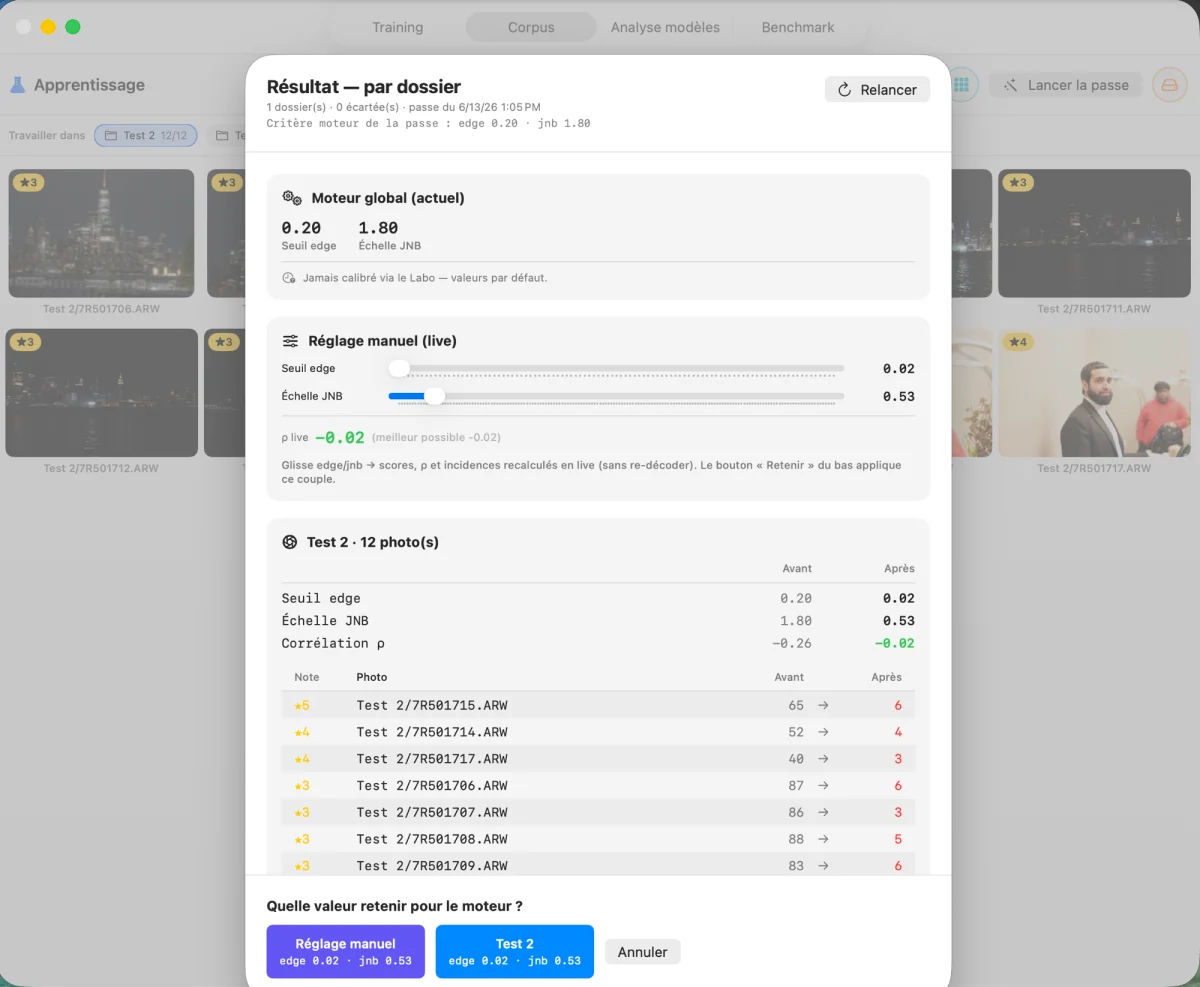Click the Moteur global 0.20 Seuil edge value
This screenshot has width=1200, height=987.
301,228
